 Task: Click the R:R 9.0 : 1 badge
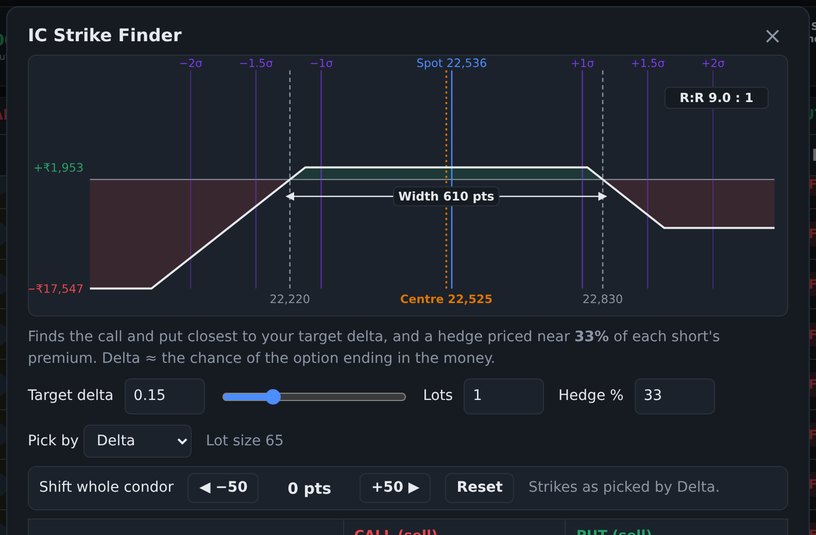716,98
